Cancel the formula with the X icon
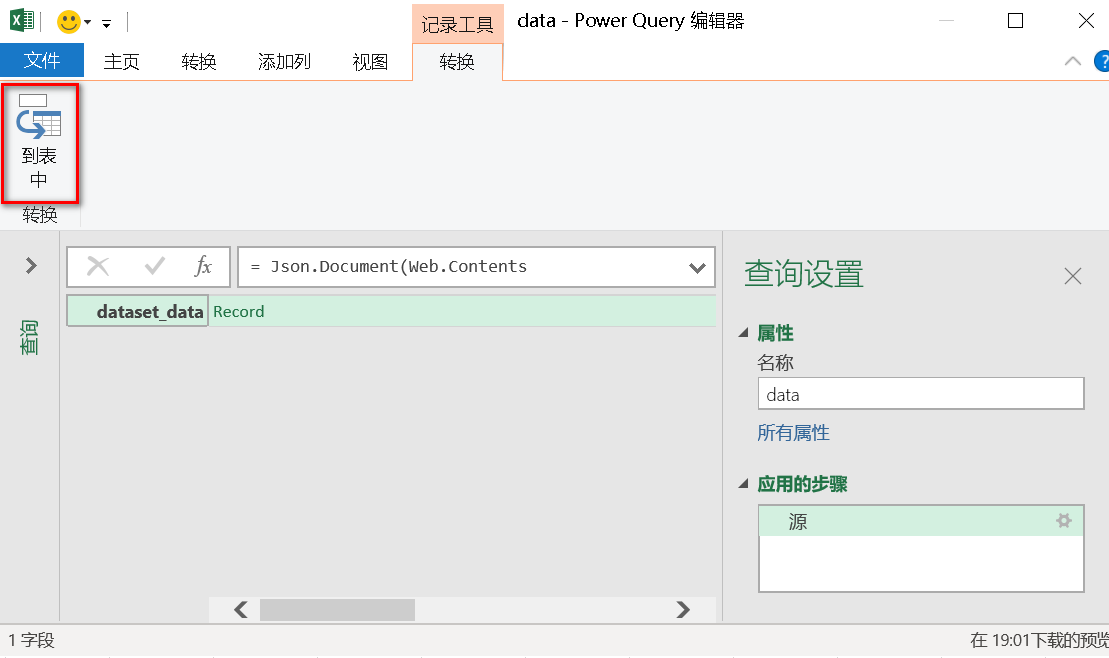Image resolution: width=1109 pixels, height=658 pixels. coord(98,267)
